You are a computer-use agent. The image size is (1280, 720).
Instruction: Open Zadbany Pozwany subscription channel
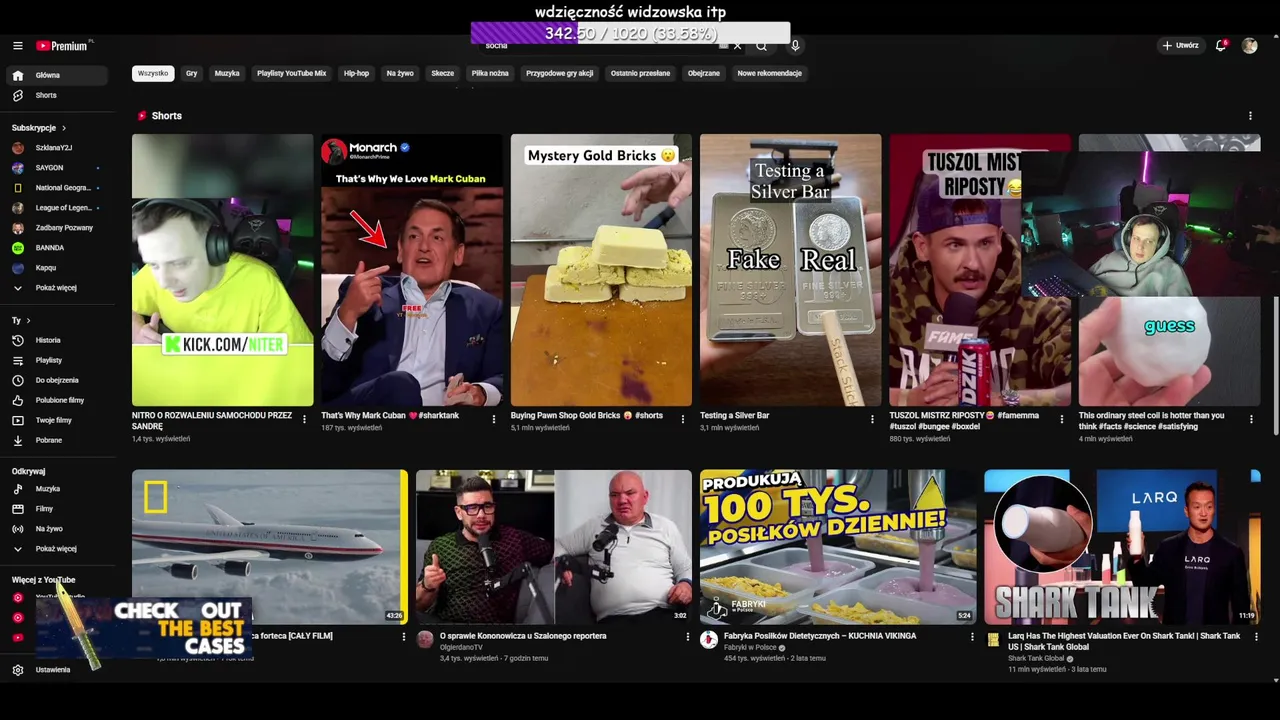[x=57, y=228]
